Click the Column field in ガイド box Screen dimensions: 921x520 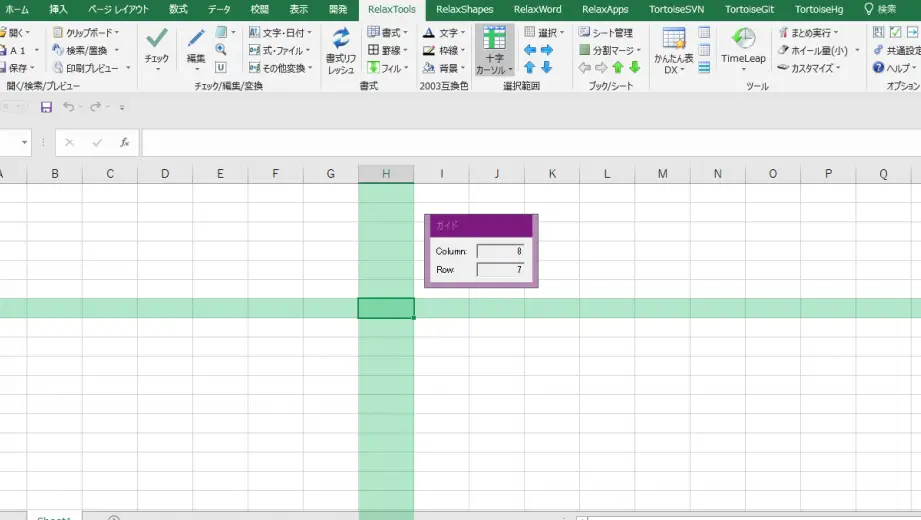click(500, 251)
